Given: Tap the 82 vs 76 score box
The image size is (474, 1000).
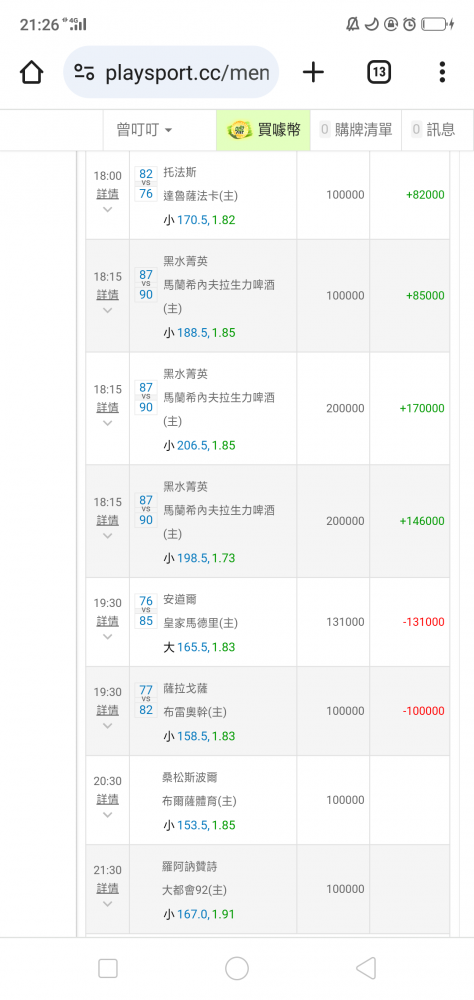Looking at the screenshot, I should coord(146,184).
